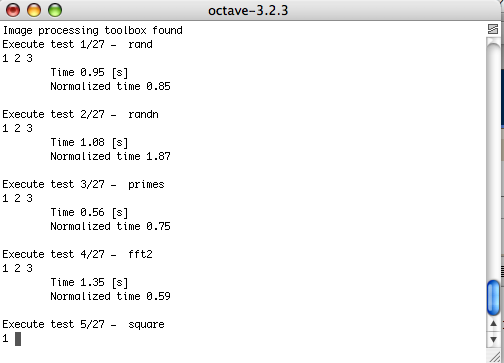This screenshot has height=363, width=504.
Task: Click the 'Execute test 1/27 - rand' line
Action: click(x=78, y=44)
